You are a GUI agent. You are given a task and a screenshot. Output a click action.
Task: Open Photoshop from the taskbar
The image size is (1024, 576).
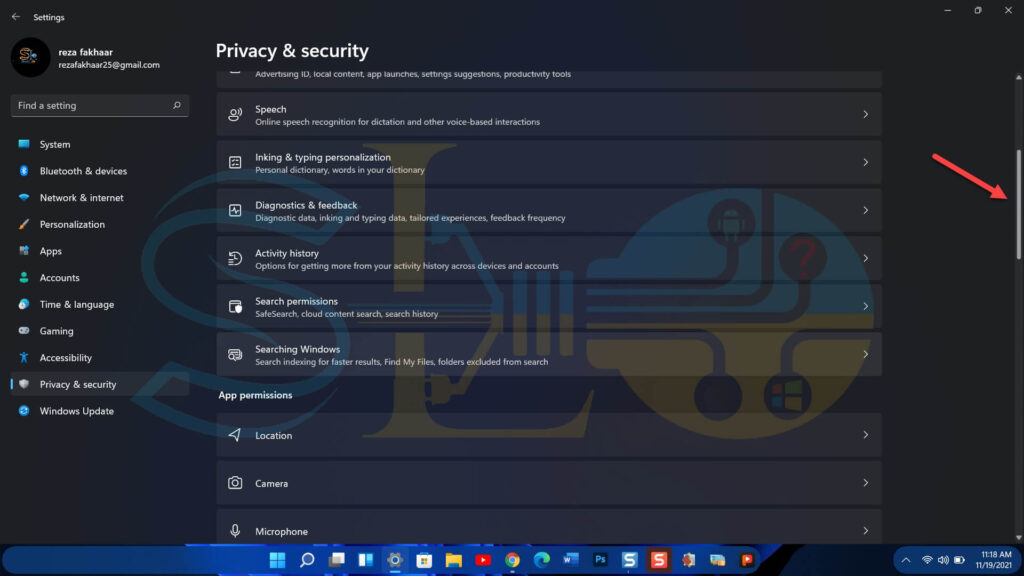(x=600, y=560)
